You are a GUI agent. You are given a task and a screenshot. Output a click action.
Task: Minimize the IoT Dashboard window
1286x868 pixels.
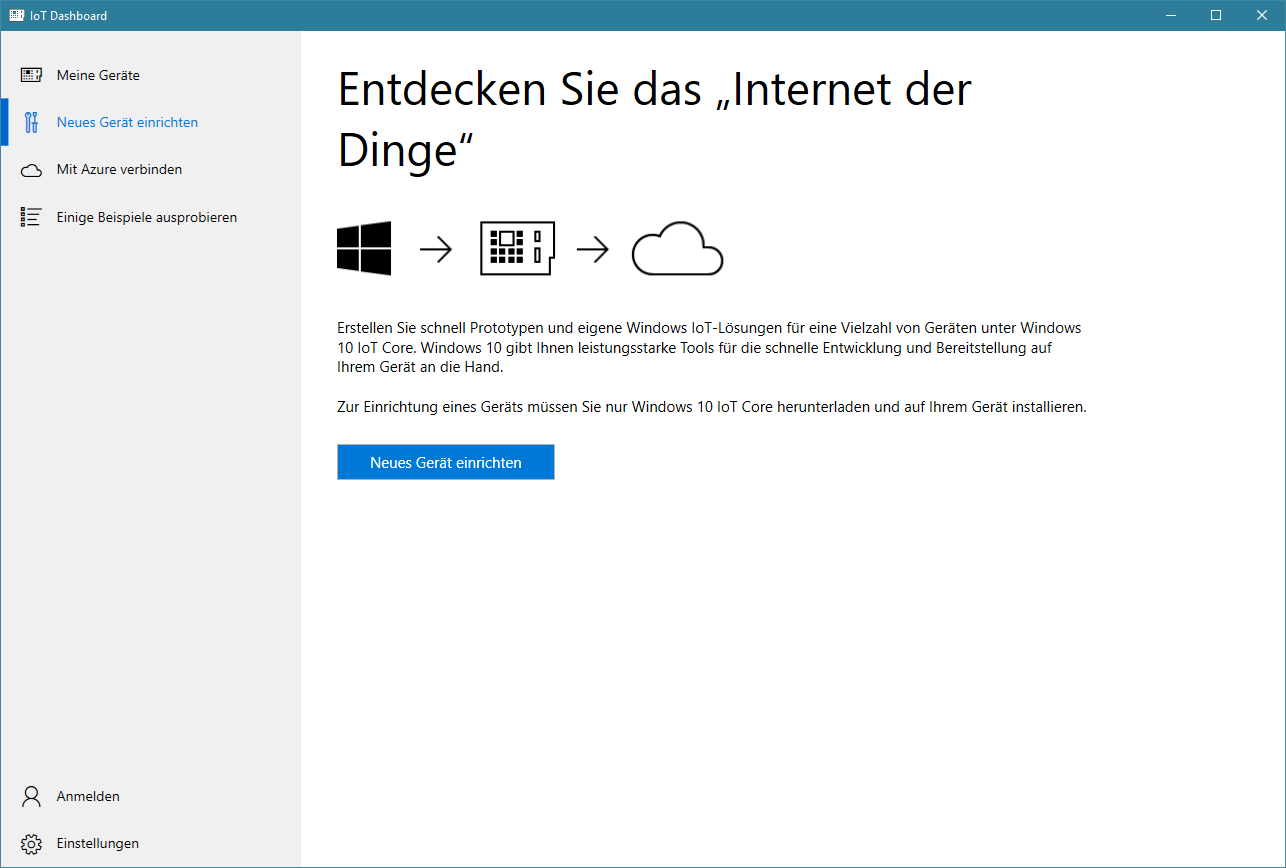click(x=1170, y=15)
